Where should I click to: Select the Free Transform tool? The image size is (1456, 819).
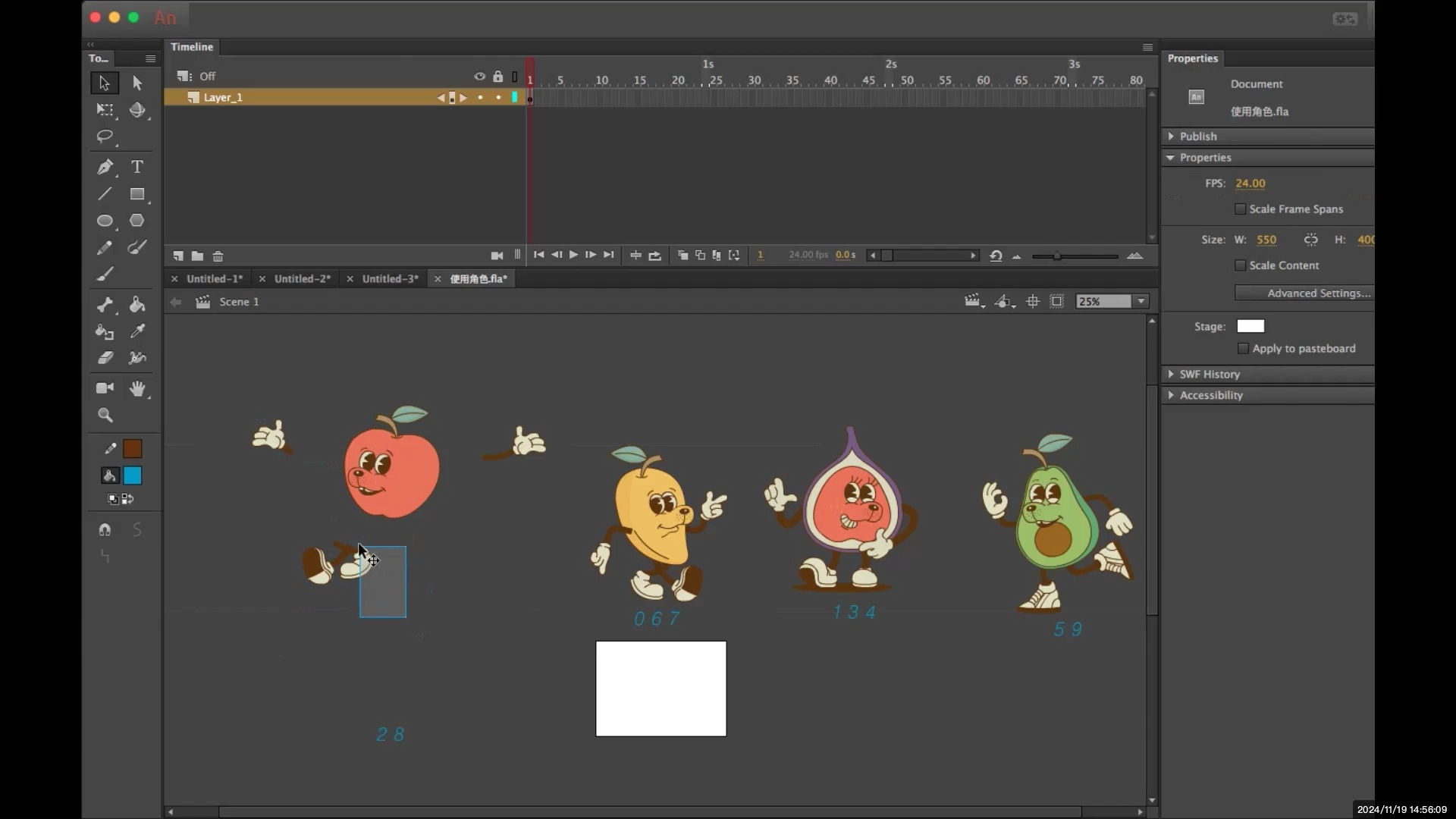(105, 110)
